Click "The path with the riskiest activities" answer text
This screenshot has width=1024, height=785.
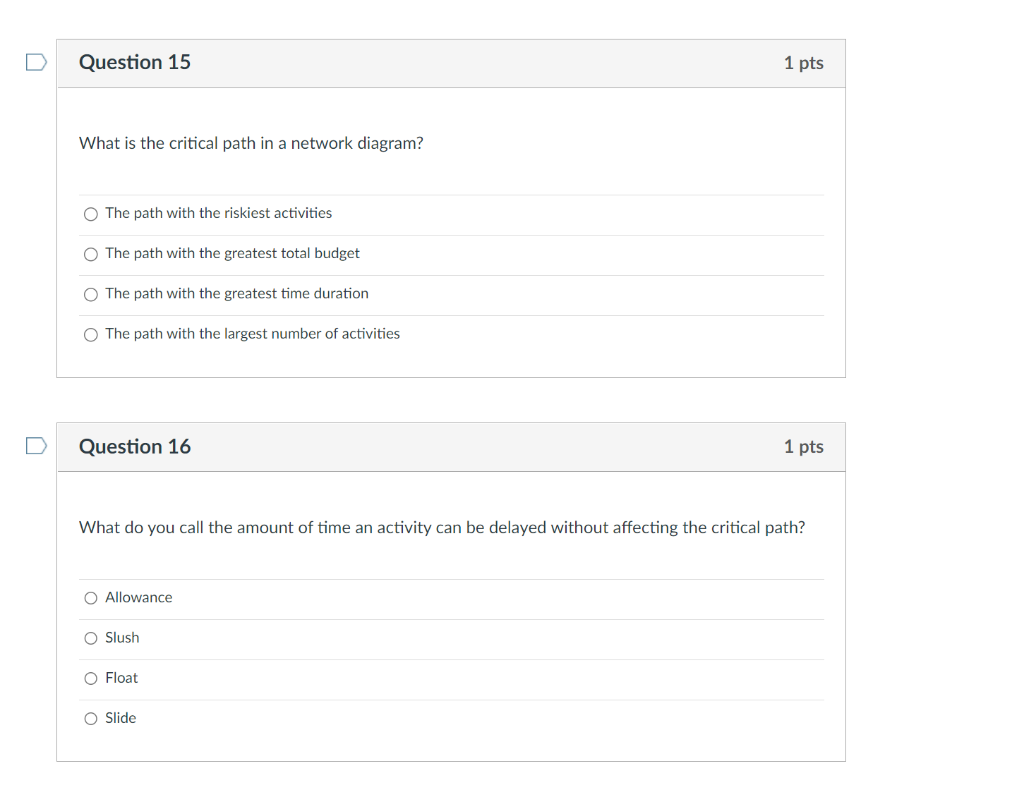(218, 213)
